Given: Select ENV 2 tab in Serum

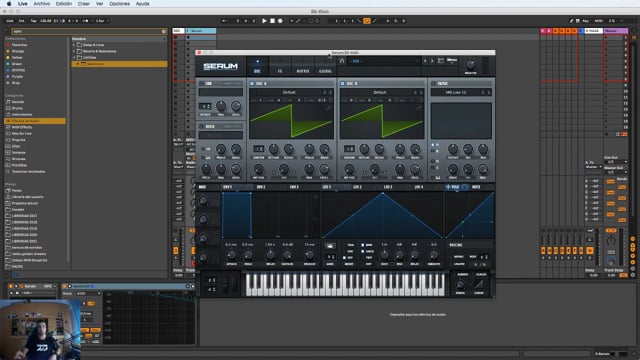Looking at the screenshot, I should tap(261, 187).
